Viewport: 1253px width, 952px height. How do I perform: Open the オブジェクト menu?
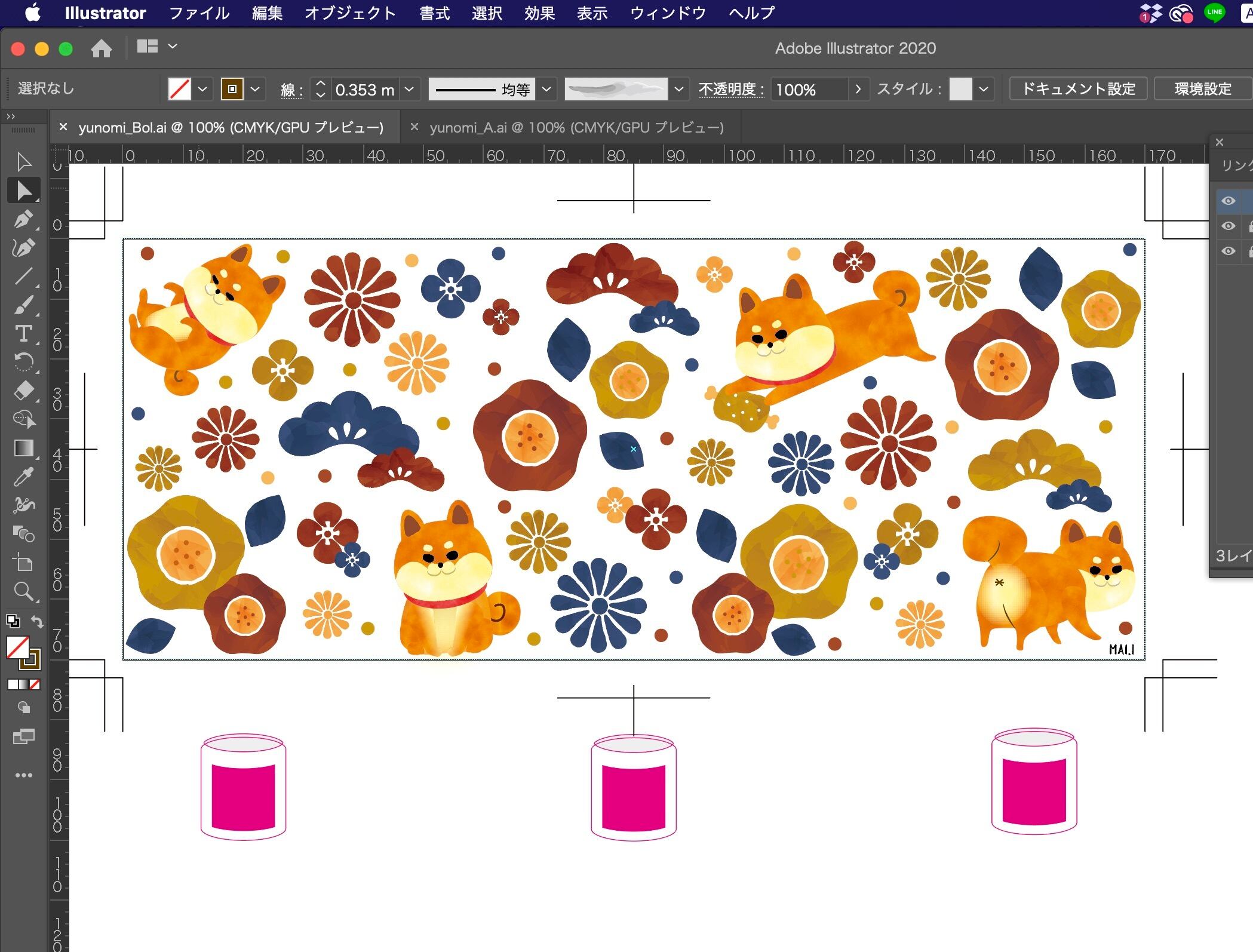[350, 13]
